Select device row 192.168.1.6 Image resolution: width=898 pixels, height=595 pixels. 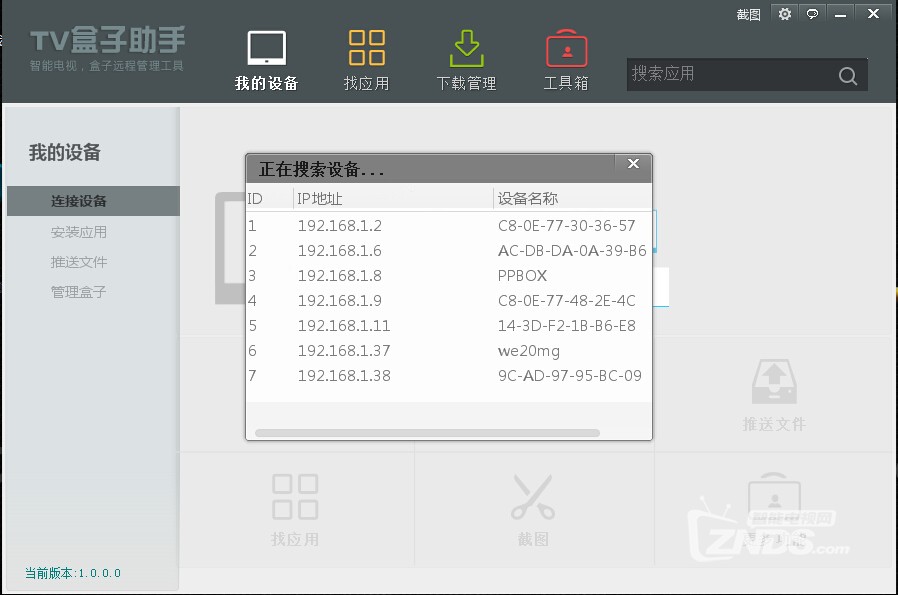pyautogui.click(x=448, y=251)
